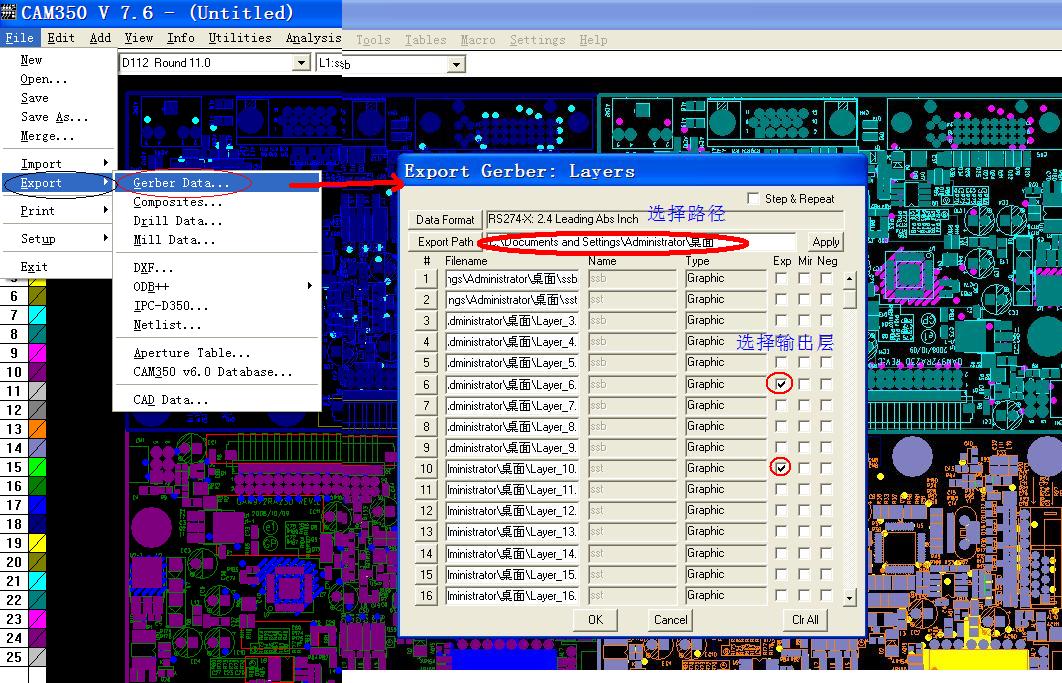Viewport: 1062px width, 683px height.
Task: Click the CAM350 title bar application icon
Action: click(10, 13)
